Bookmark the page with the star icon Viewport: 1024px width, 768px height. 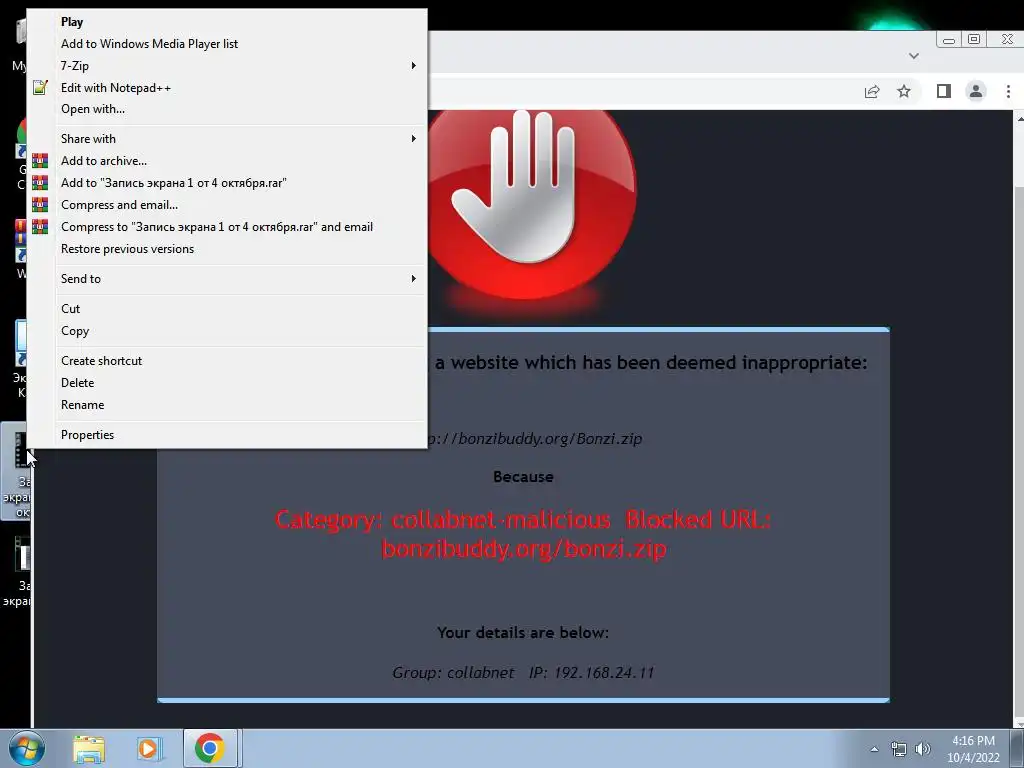(904, 91)
